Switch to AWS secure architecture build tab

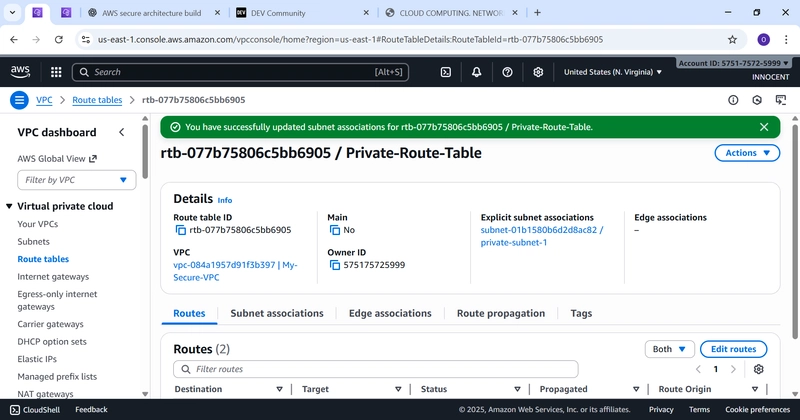point(152,13)
